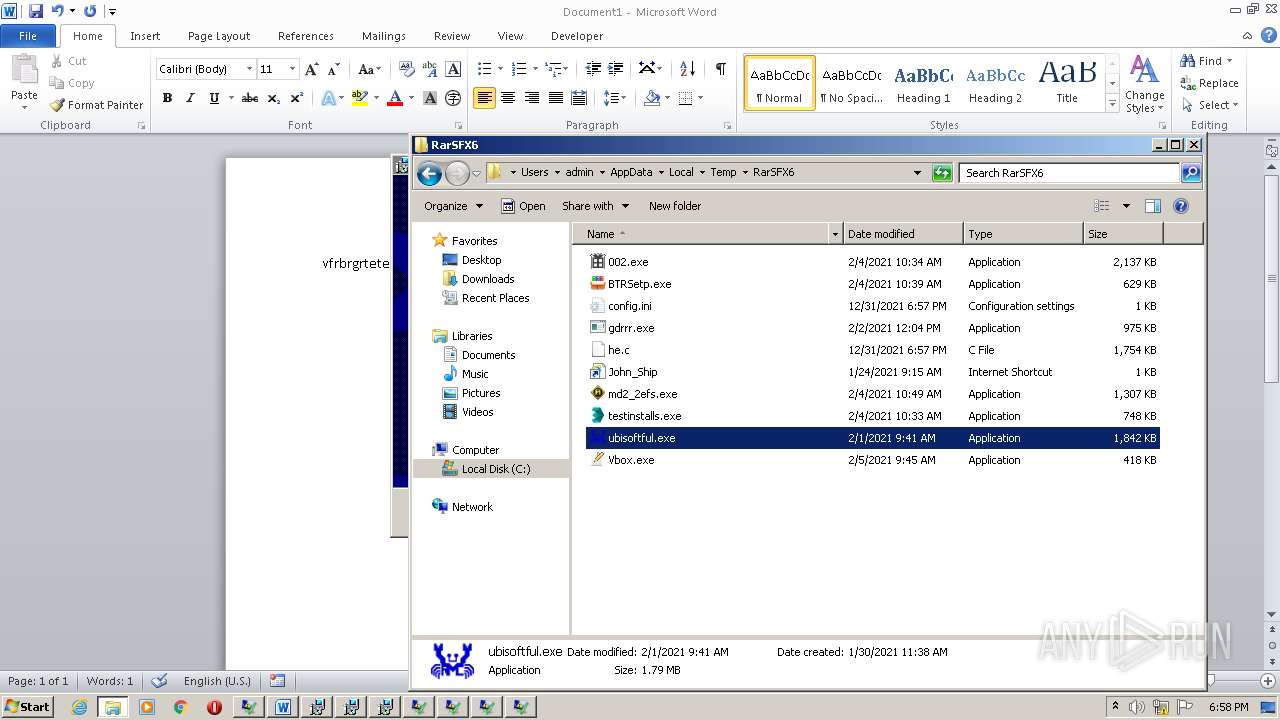Select Vbox.exe file

pos(872,460)
